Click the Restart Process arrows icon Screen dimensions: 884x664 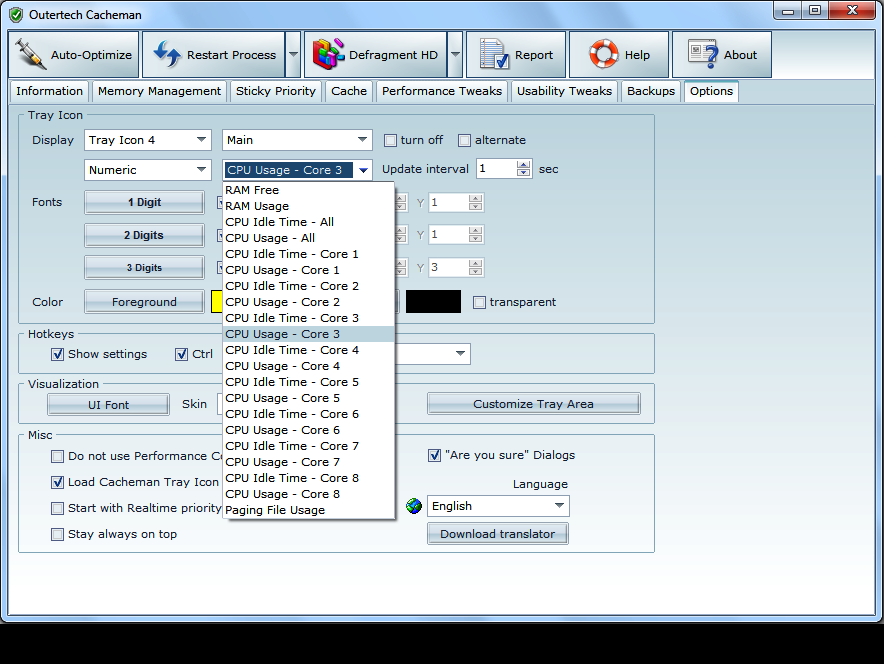pos(167,55)
